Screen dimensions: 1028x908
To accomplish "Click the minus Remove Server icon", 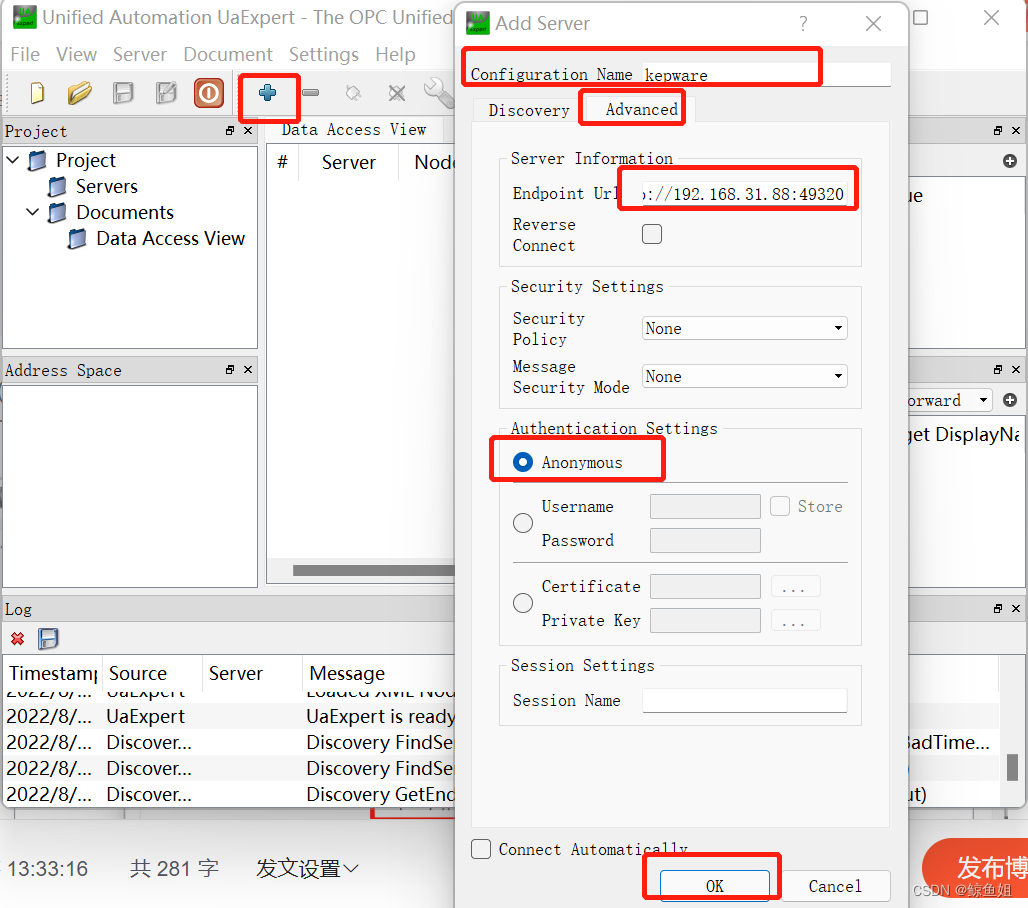I will click(x=311, y=92).
